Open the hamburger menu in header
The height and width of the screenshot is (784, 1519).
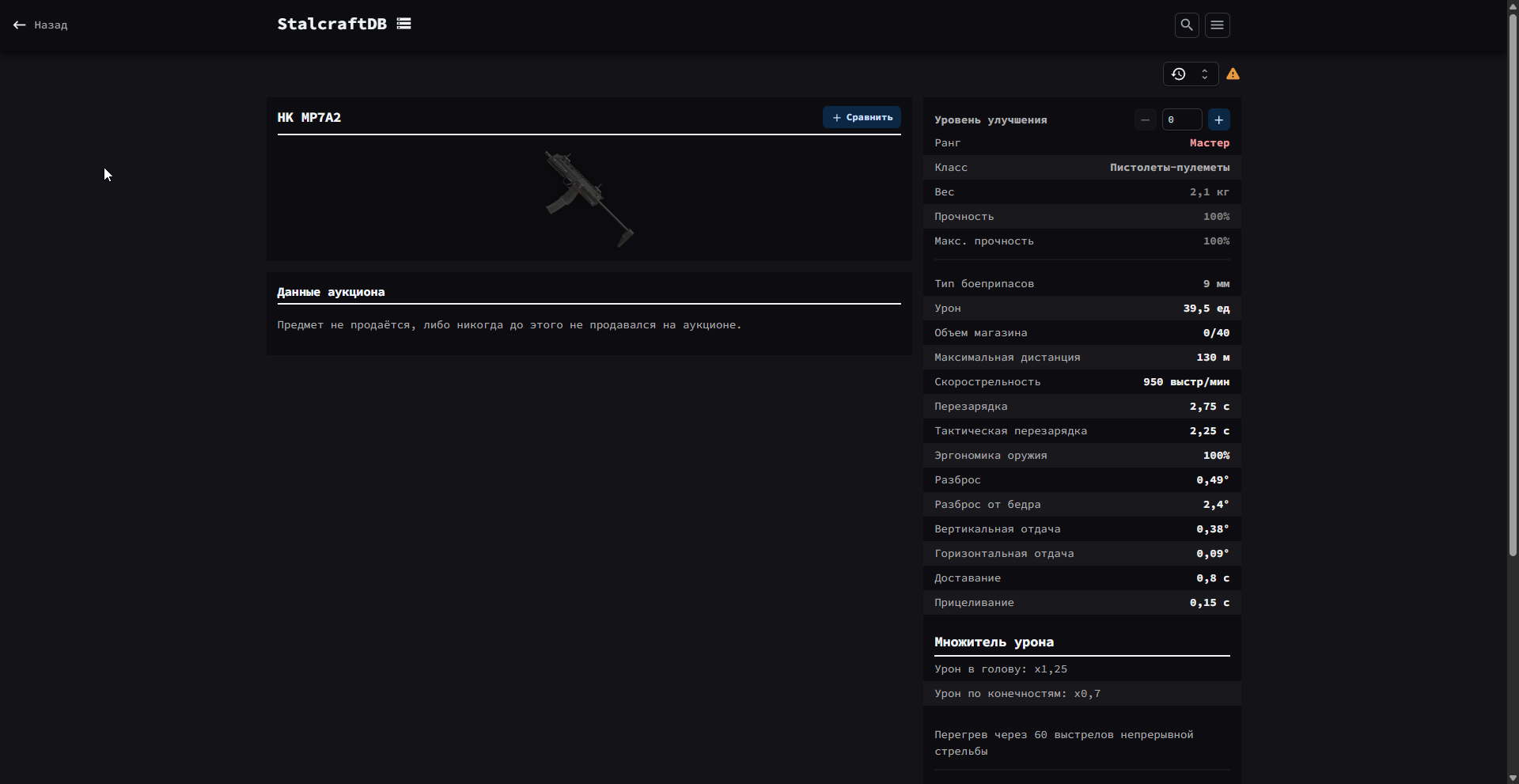(x=1217, y=25)
